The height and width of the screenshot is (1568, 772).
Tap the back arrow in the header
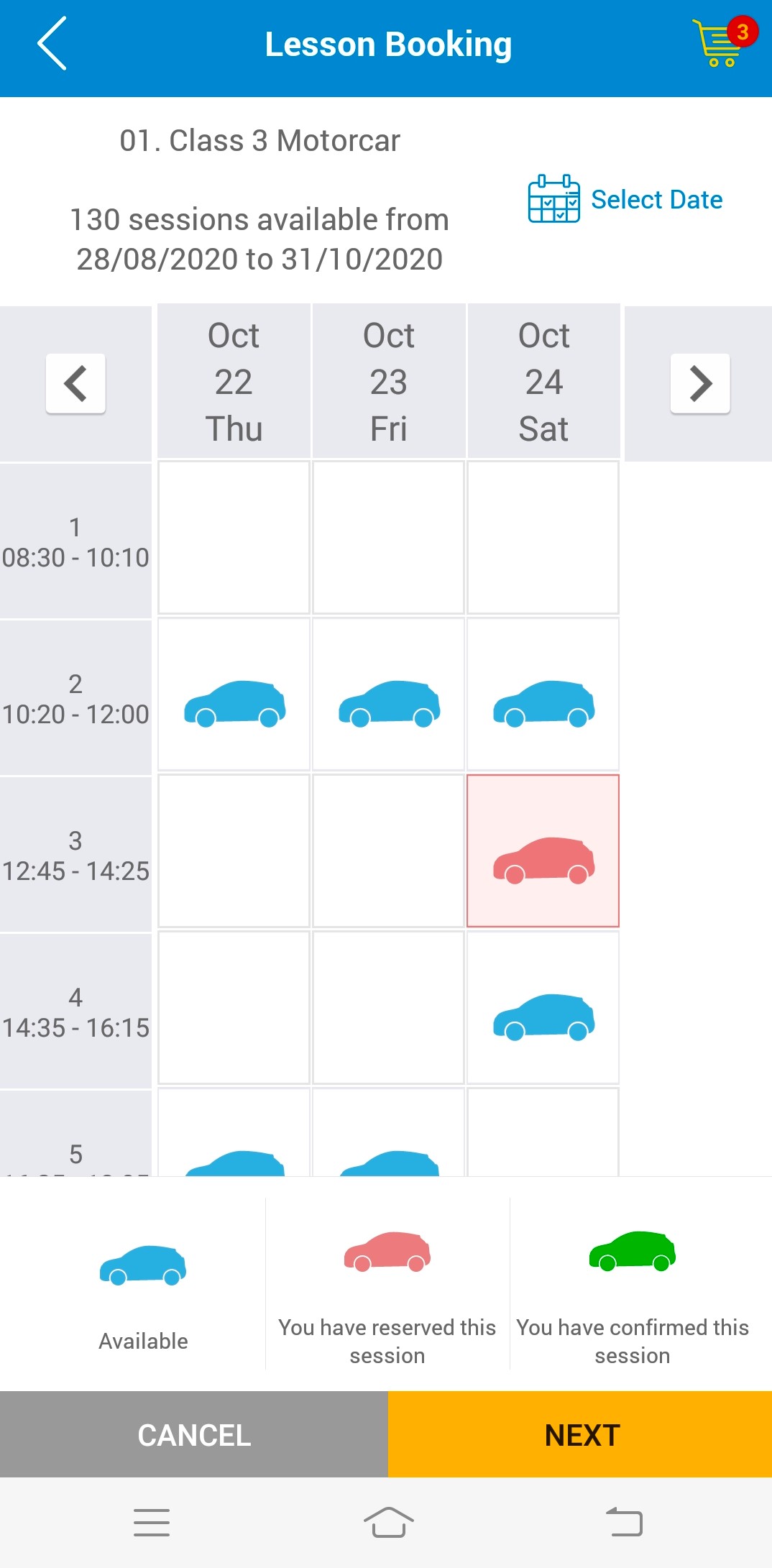tap(52, 44)
